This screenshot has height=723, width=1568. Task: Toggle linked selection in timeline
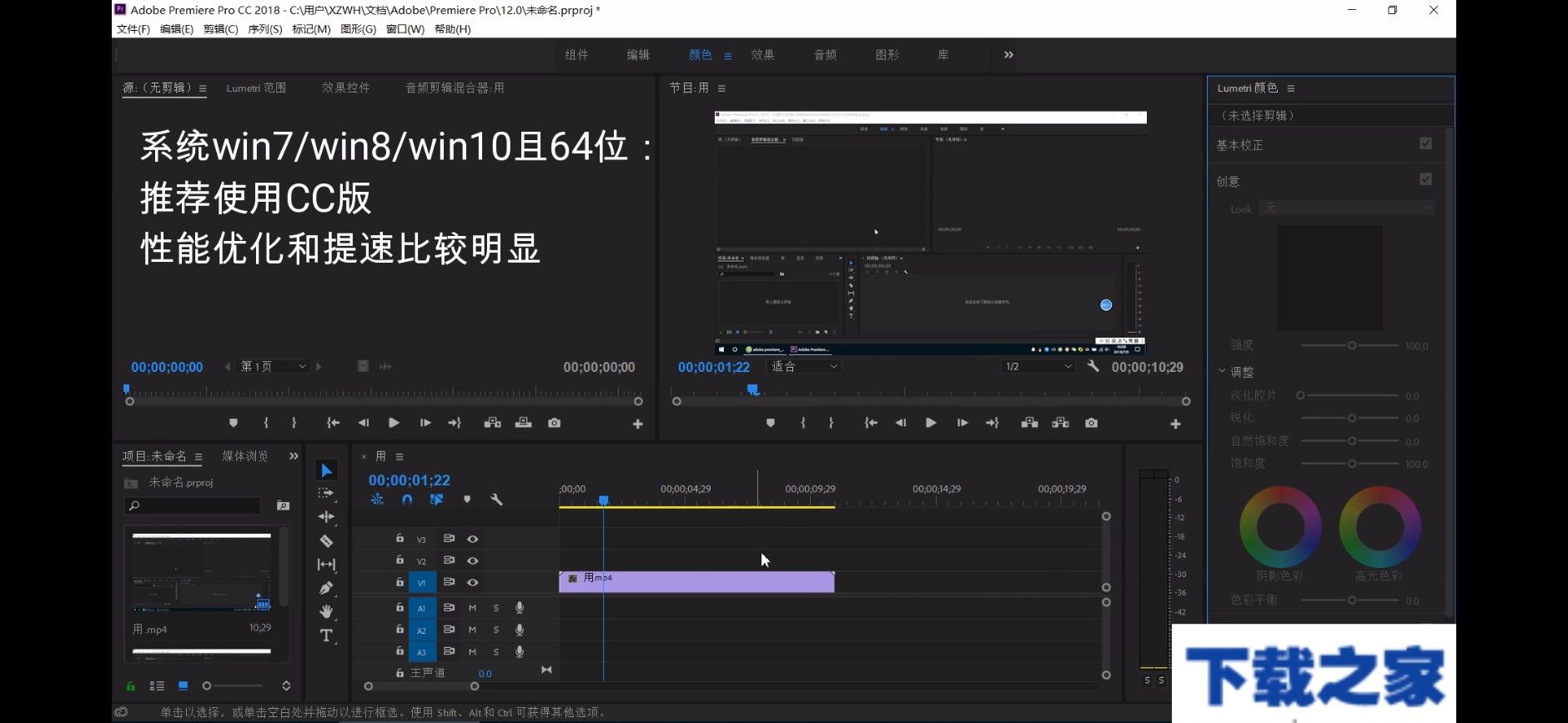[436, 500]
